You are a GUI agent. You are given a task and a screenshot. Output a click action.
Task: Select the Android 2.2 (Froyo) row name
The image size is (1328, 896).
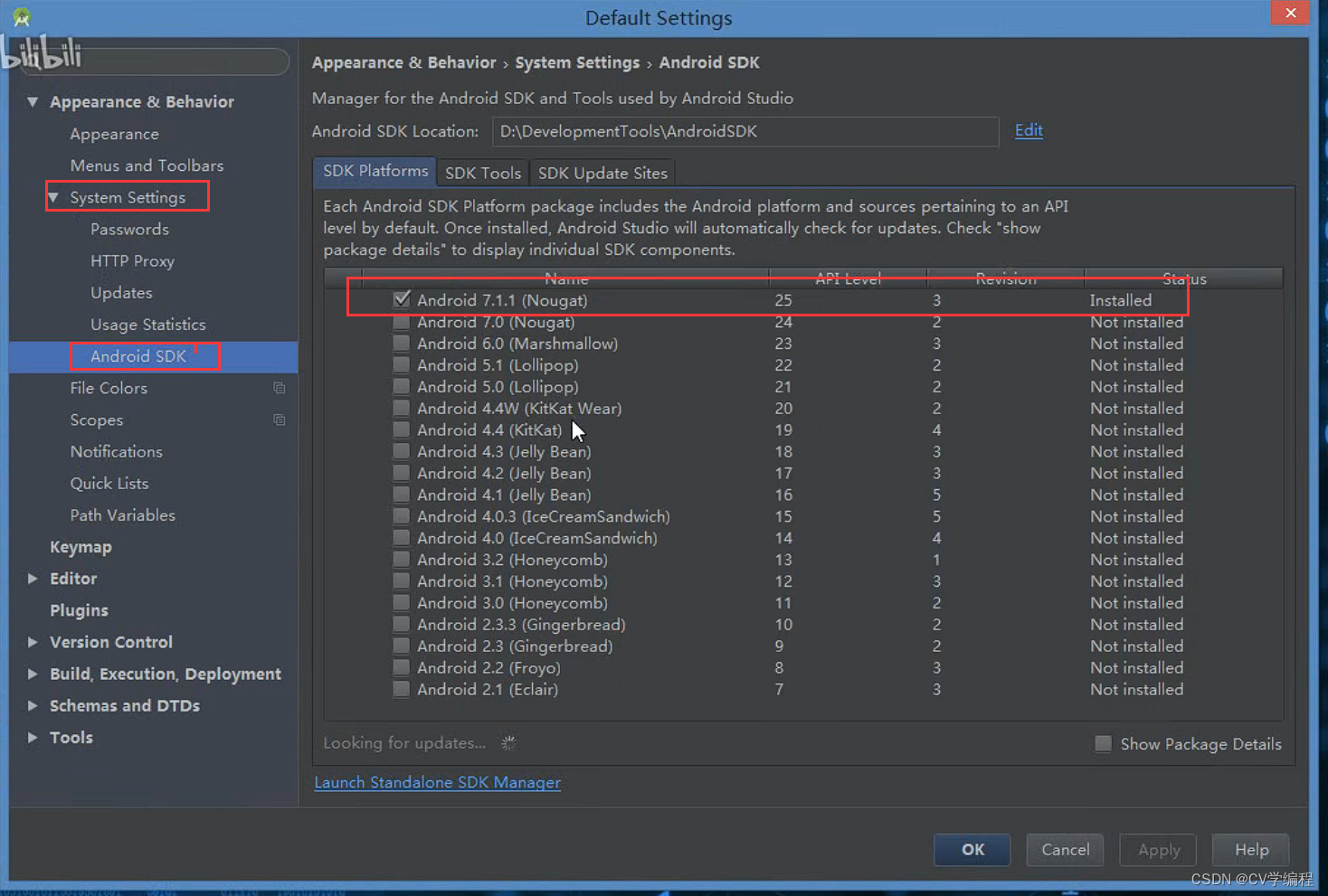[x=489, y=668]
